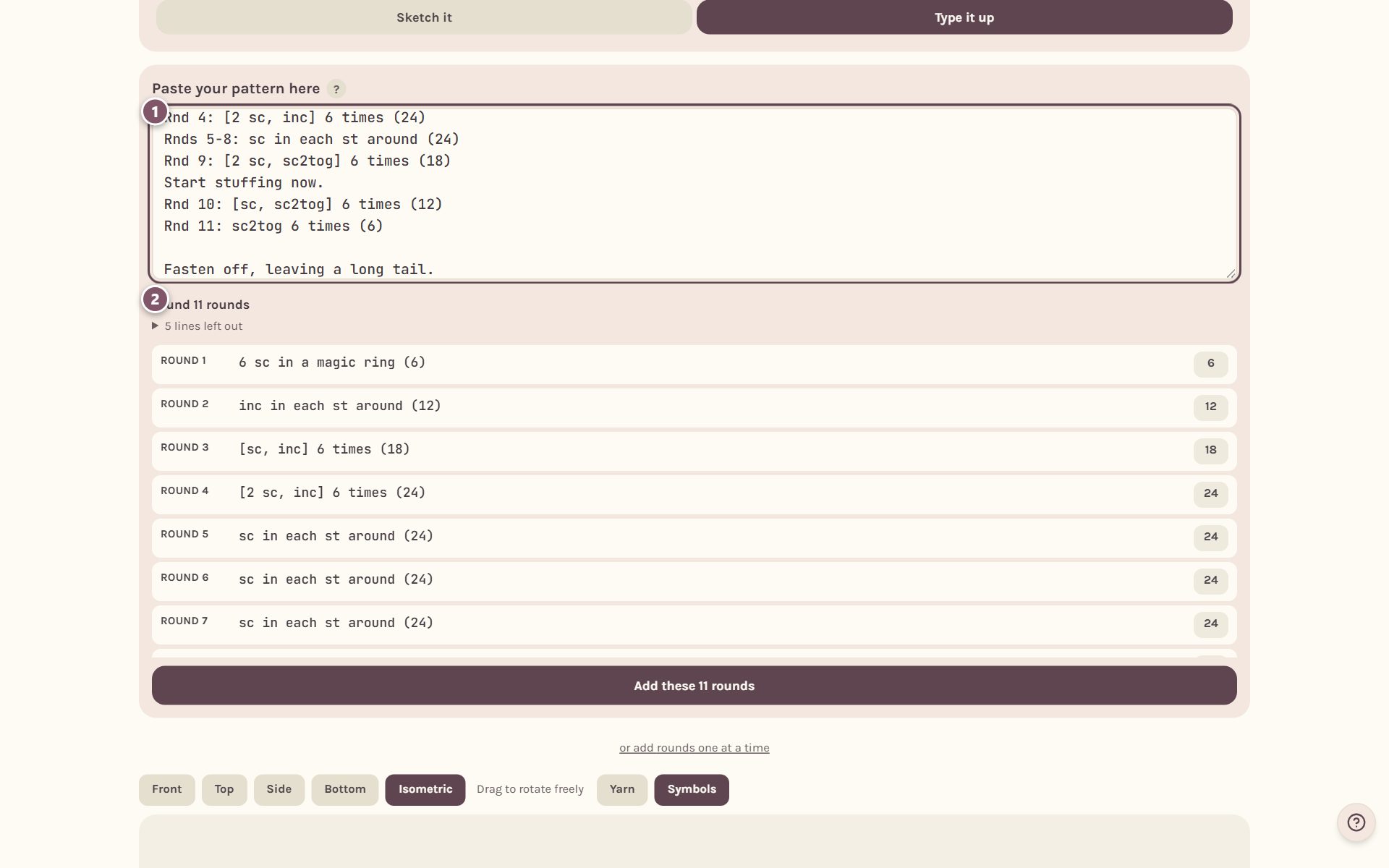Click the stitch count badge 12 for Round 2

pyautogui.click(x=1210, y=407)
